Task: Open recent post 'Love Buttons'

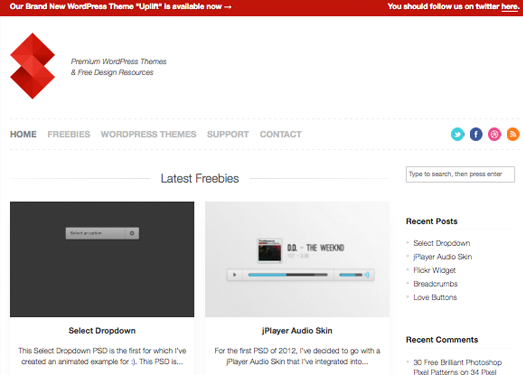Action: pos(435,297)
